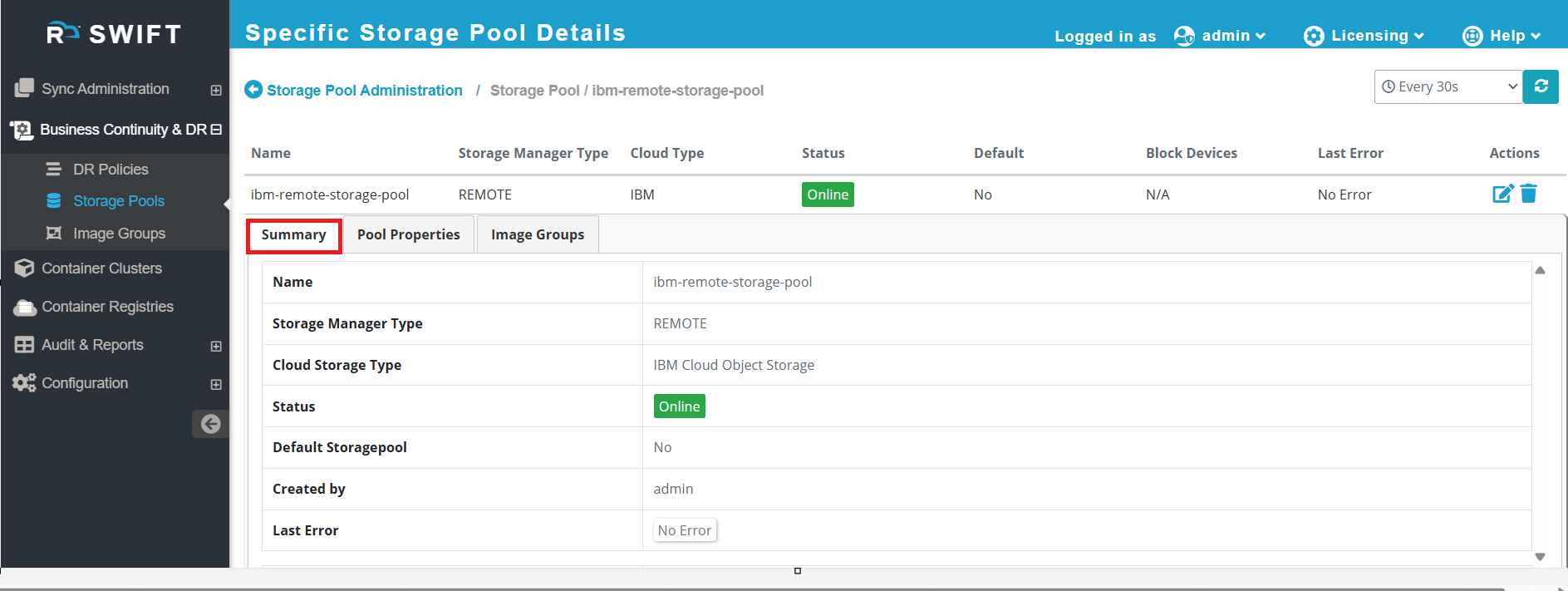Screen dimensions: 1568x591
Task: Click the Online status badge in table row
Action: [828, 195]
